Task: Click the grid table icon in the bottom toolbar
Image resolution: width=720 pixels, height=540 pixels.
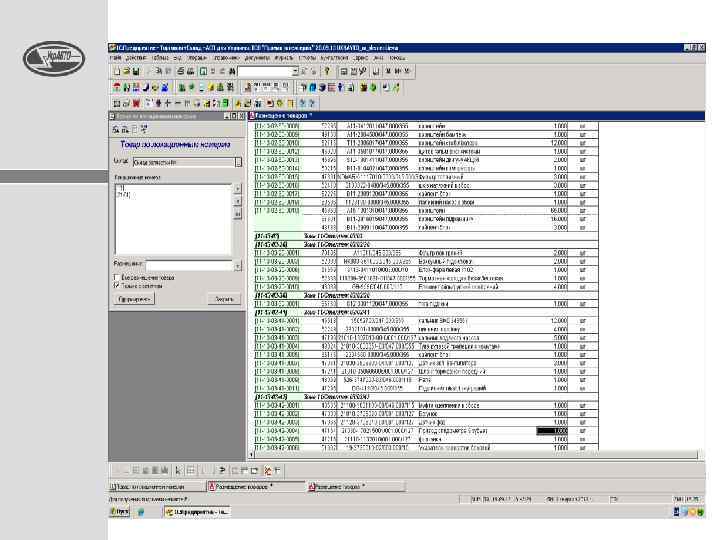Action: [x=191, y=470]
